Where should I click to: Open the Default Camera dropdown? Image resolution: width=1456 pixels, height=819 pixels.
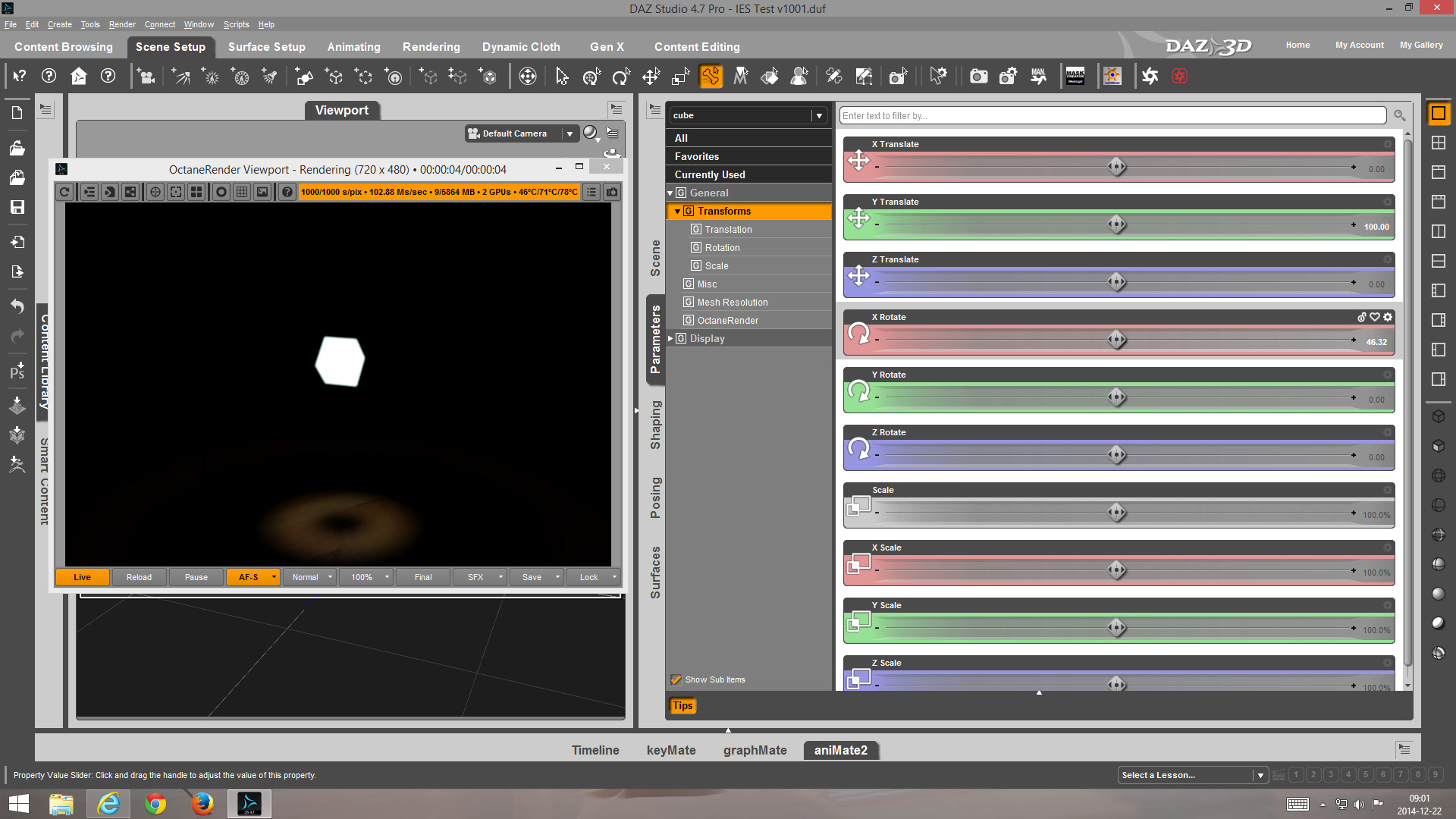[570, 133]
